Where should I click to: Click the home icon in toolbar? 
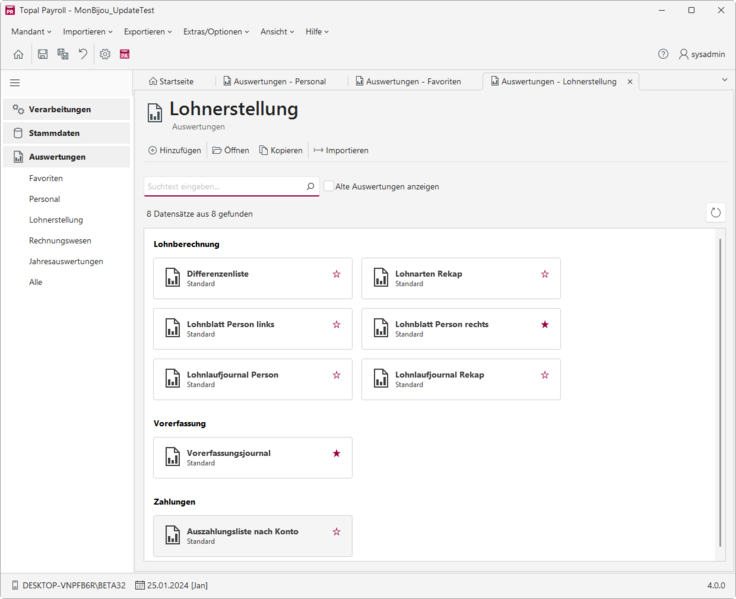point(18,54)
